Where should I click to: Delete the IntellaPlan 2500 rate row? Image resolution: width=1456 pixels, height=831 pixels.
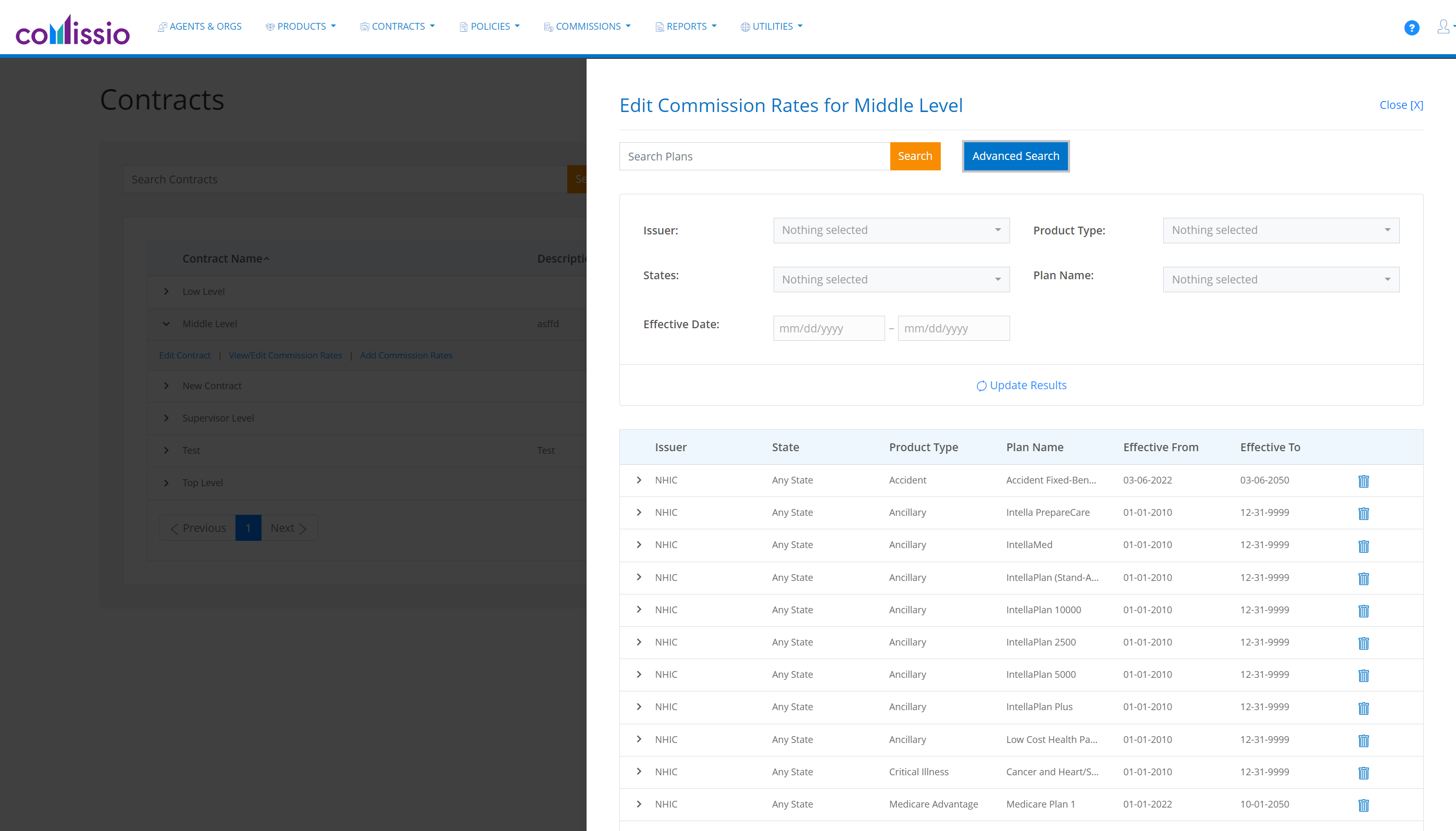[x=1364, y=643]
